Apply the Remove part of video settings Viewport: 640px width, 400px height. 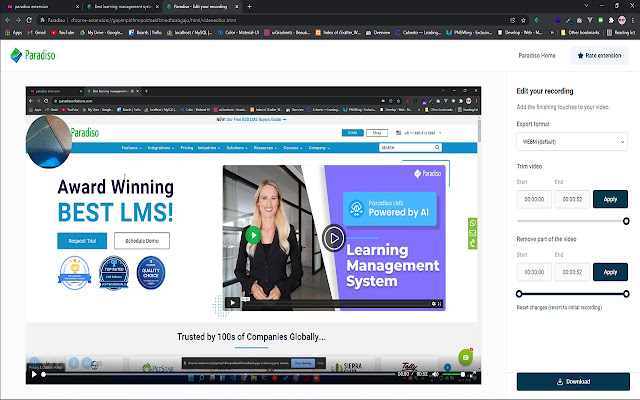tap(610, 272)
